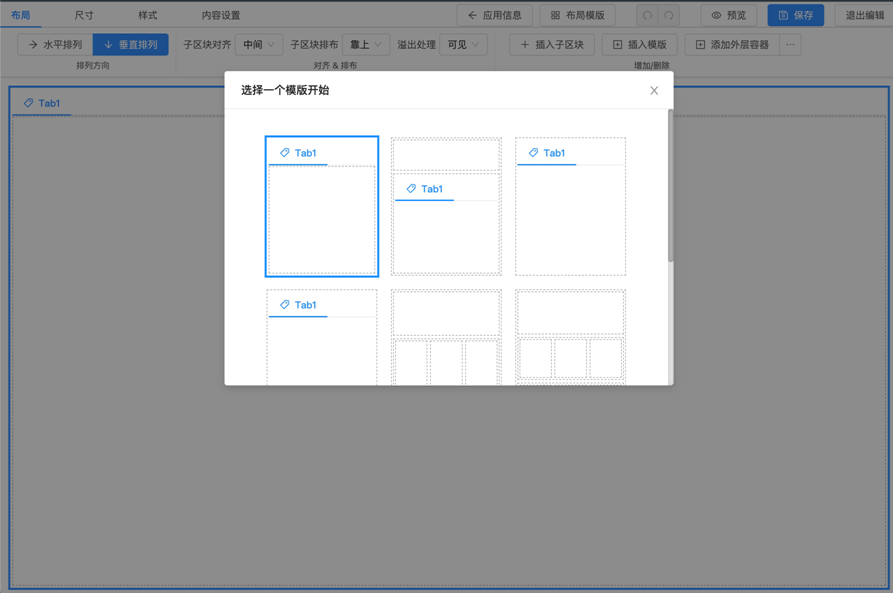The image size is (893, 593).
Task: Click 添加外层容器 button
Action: pos(732,44)
